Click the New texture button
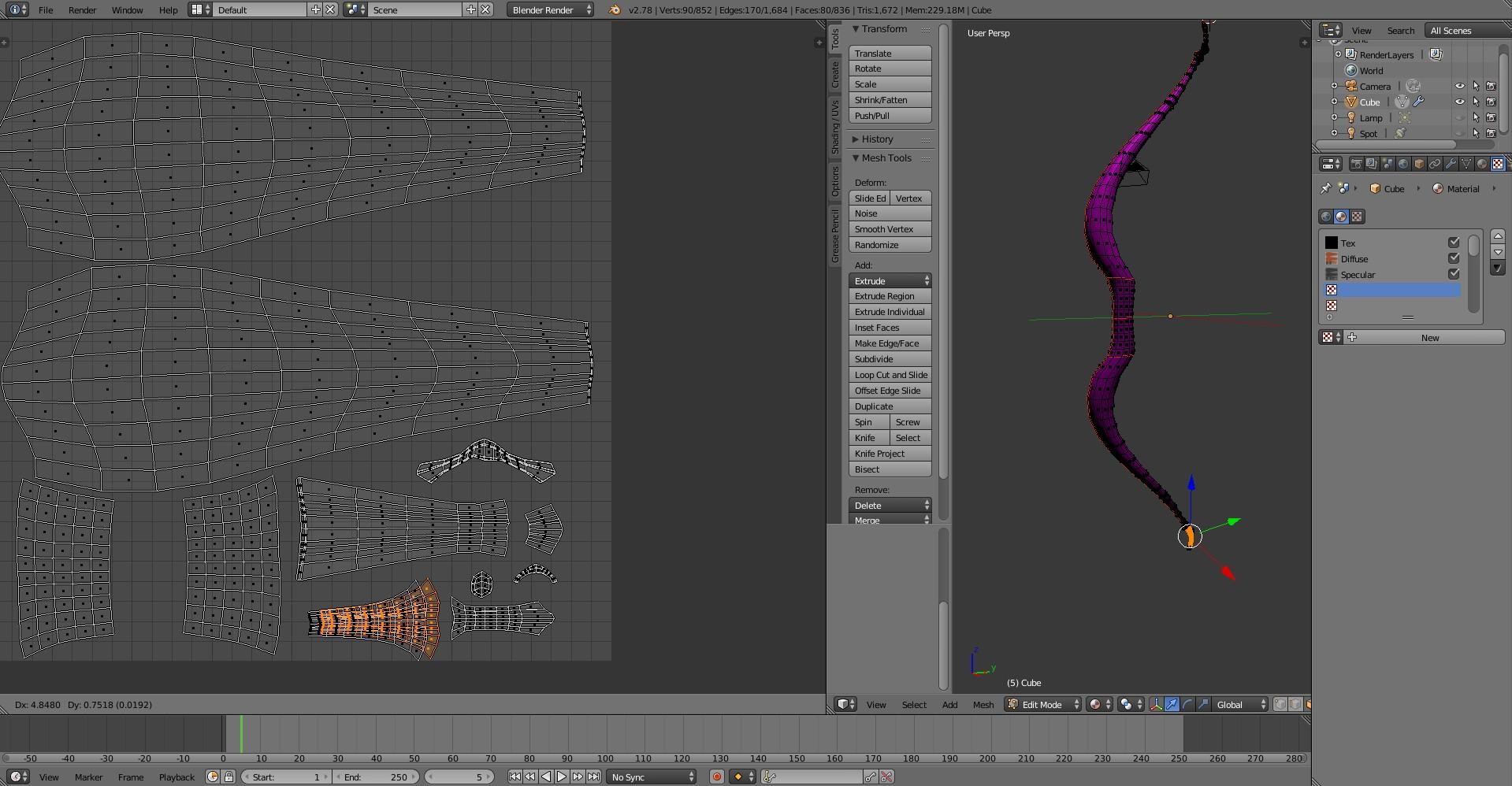Viewport: 1512px width, 786px height. (1425, 337)
